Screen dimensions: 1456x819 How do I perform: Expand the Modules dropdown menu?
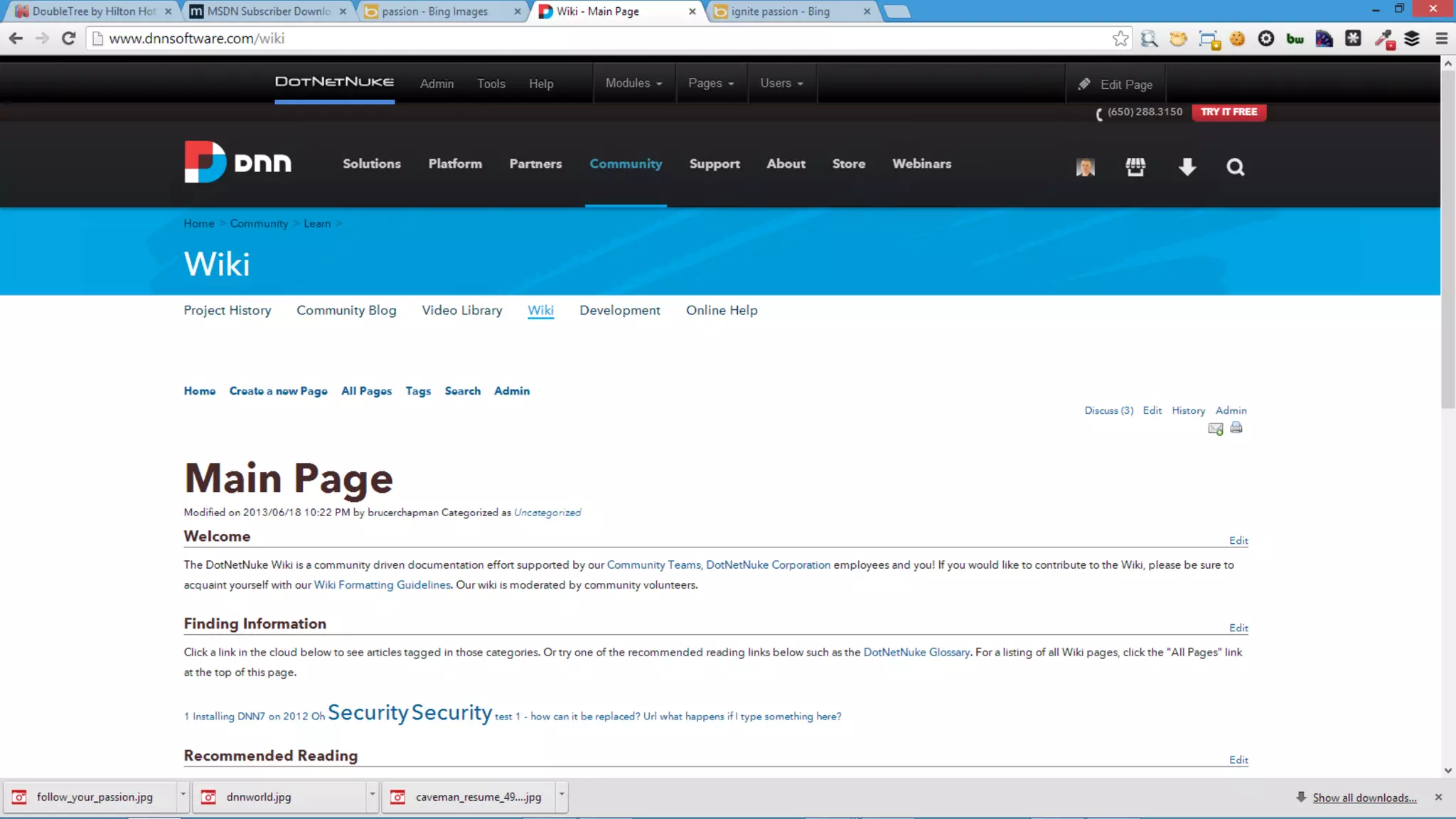(x=633, y=83)
